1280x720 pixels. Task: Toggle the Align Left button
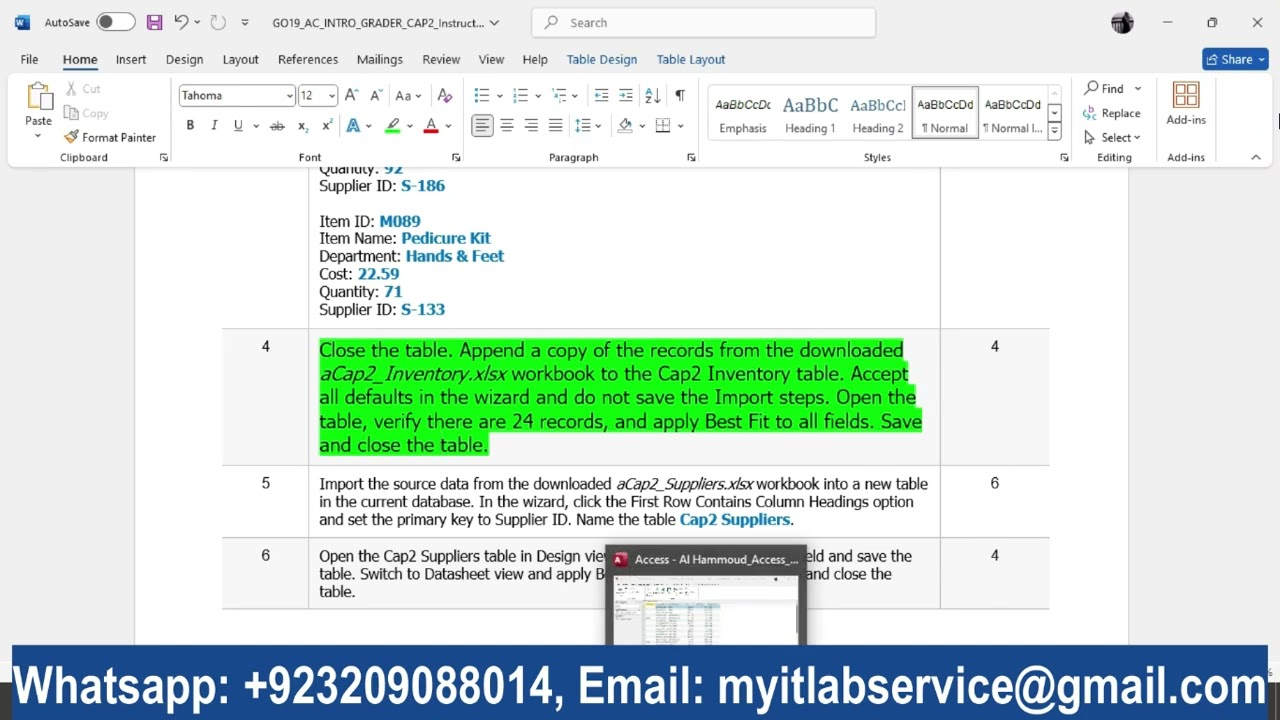[x=482, y=126]
